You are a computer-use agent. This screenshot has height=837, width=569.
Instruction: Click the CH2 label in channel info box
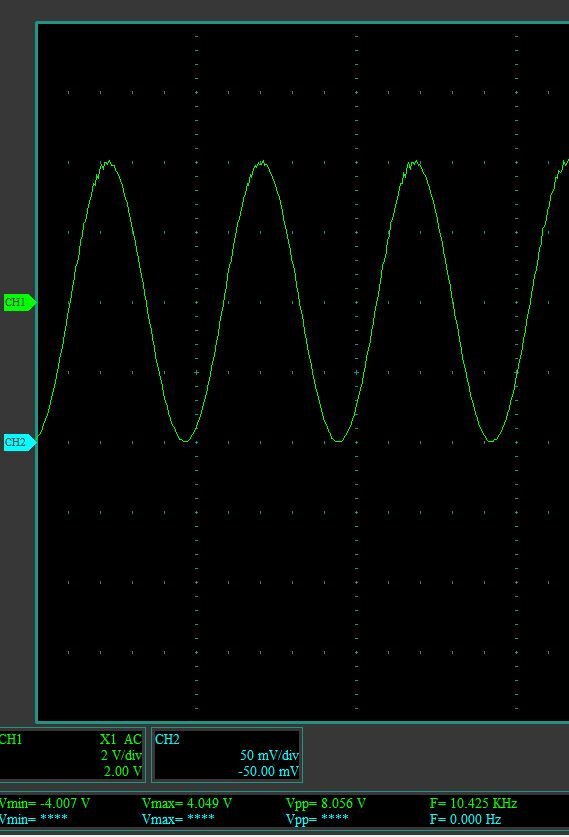point(167,739)
